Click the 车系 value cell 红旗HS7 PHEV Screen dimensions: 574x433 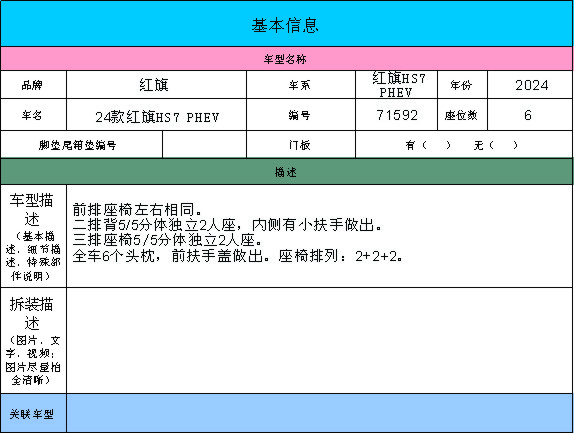(x=396, y=85)
